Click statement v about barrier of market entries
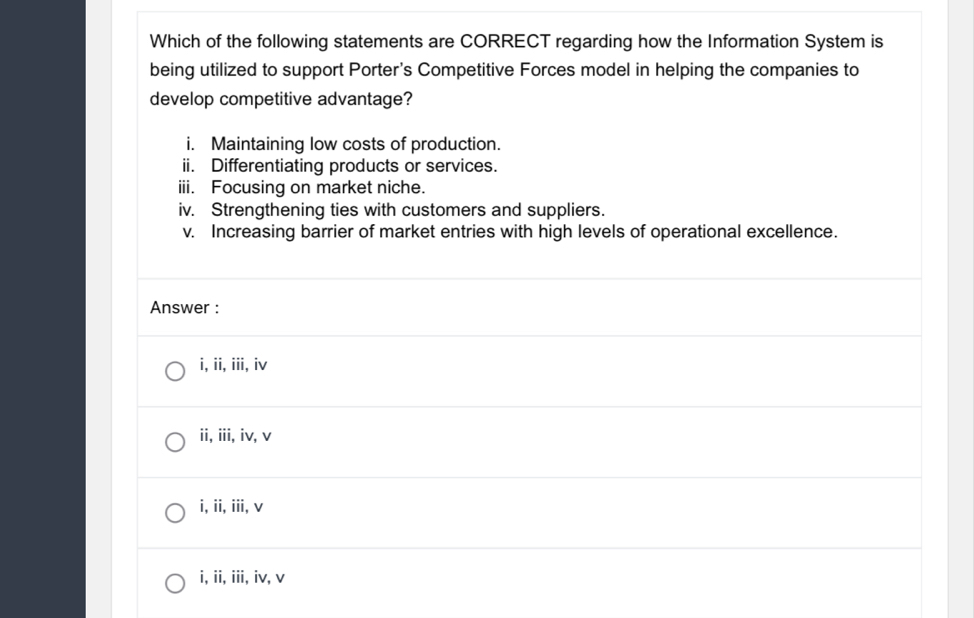The image size is (974, 618). tap(522, 231)
